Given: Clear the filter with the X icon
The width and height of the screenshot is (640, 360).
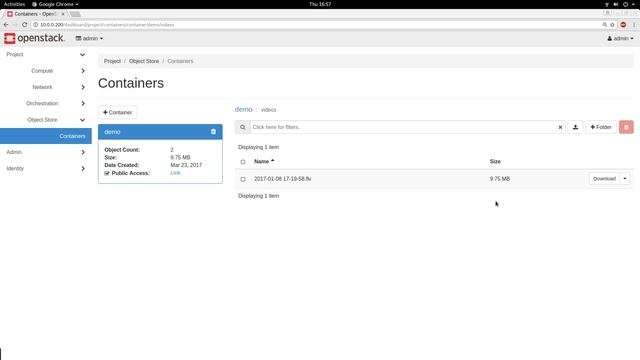Looking at the screenshot, I should click(560, 127).
